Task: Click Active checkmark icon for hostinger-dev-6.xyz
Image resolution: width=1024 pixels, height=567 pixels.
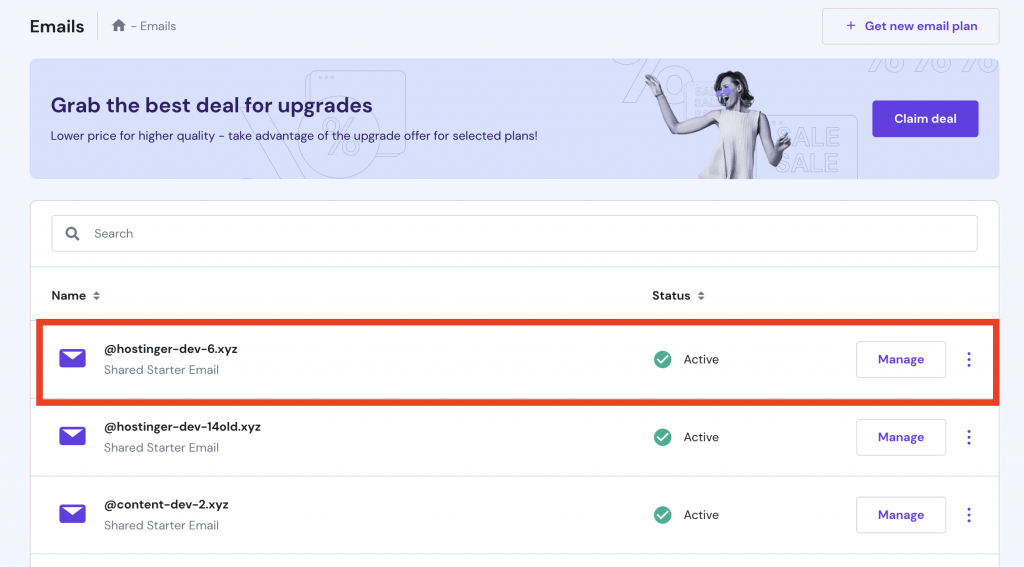Action: point(662,359)
